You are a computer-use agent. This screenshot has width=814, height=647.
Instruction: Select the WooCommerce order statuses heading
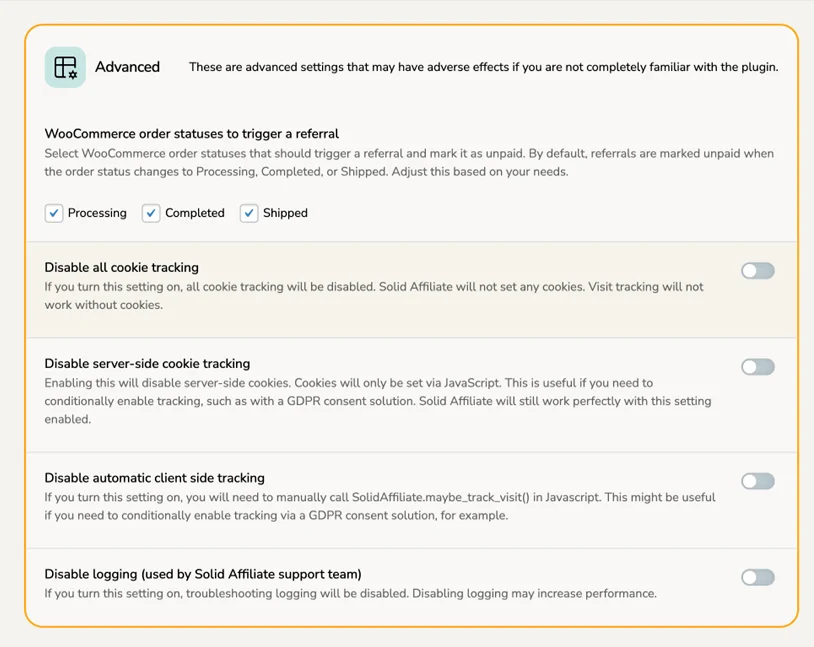pos(192,134)
